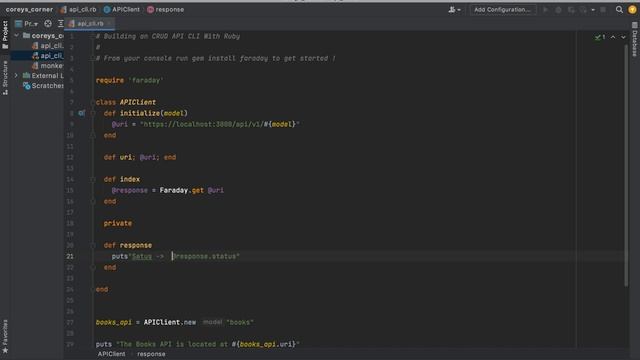The width and height of the screenshot is (640, 360).
Task: Open the user account icon menu
Action: tap(454, 9)
